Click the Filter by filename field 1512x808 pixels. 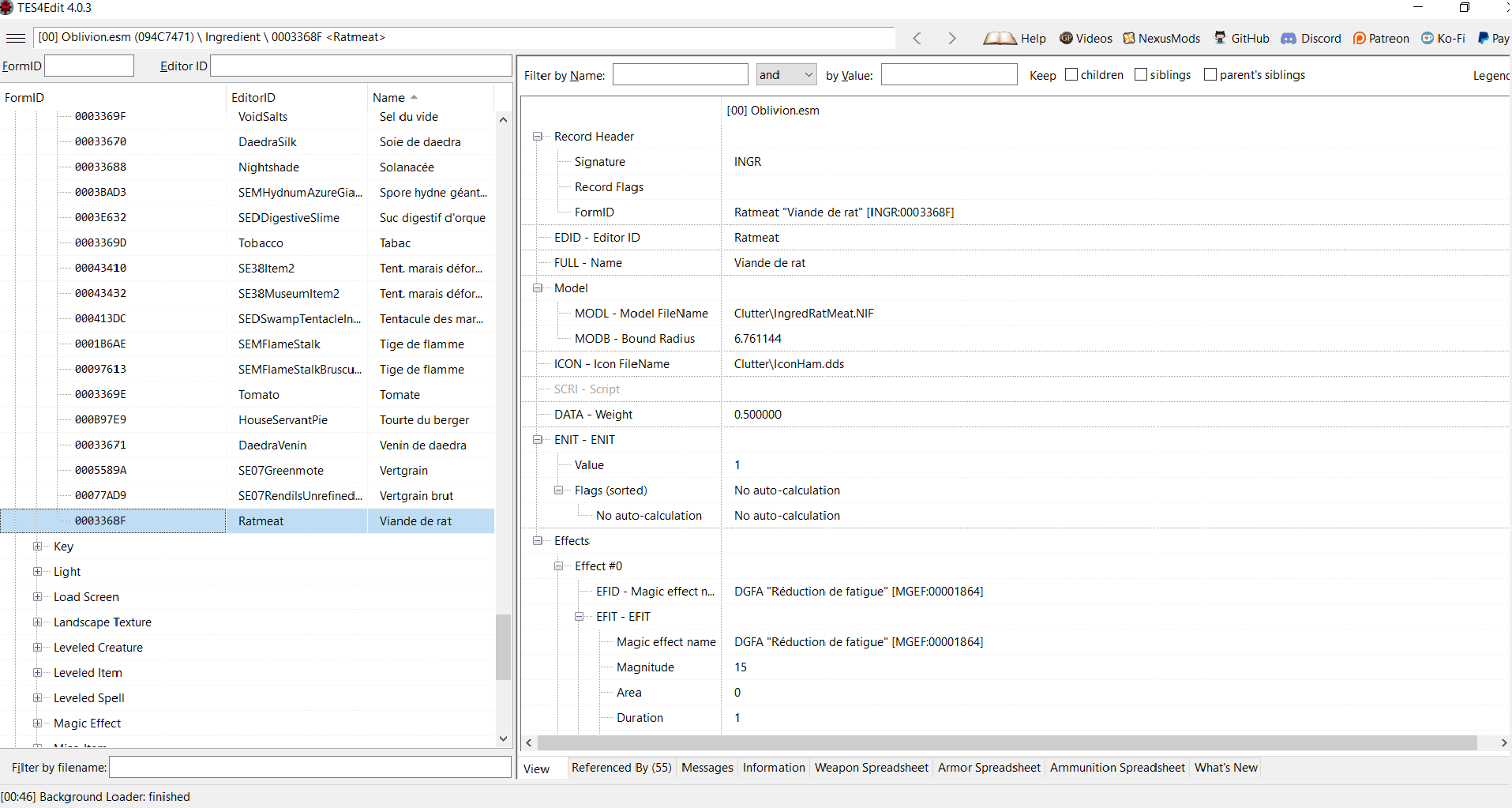click(x=310, y=767)
